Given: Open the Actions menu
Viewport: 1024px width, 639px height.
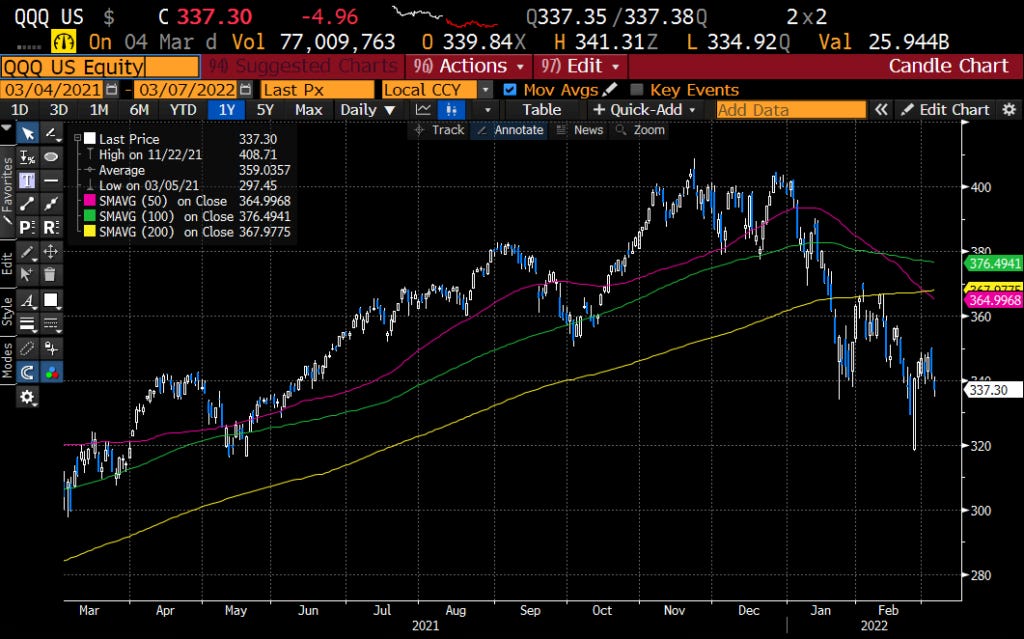Looking at the screenshot, I should pos(468,66).
